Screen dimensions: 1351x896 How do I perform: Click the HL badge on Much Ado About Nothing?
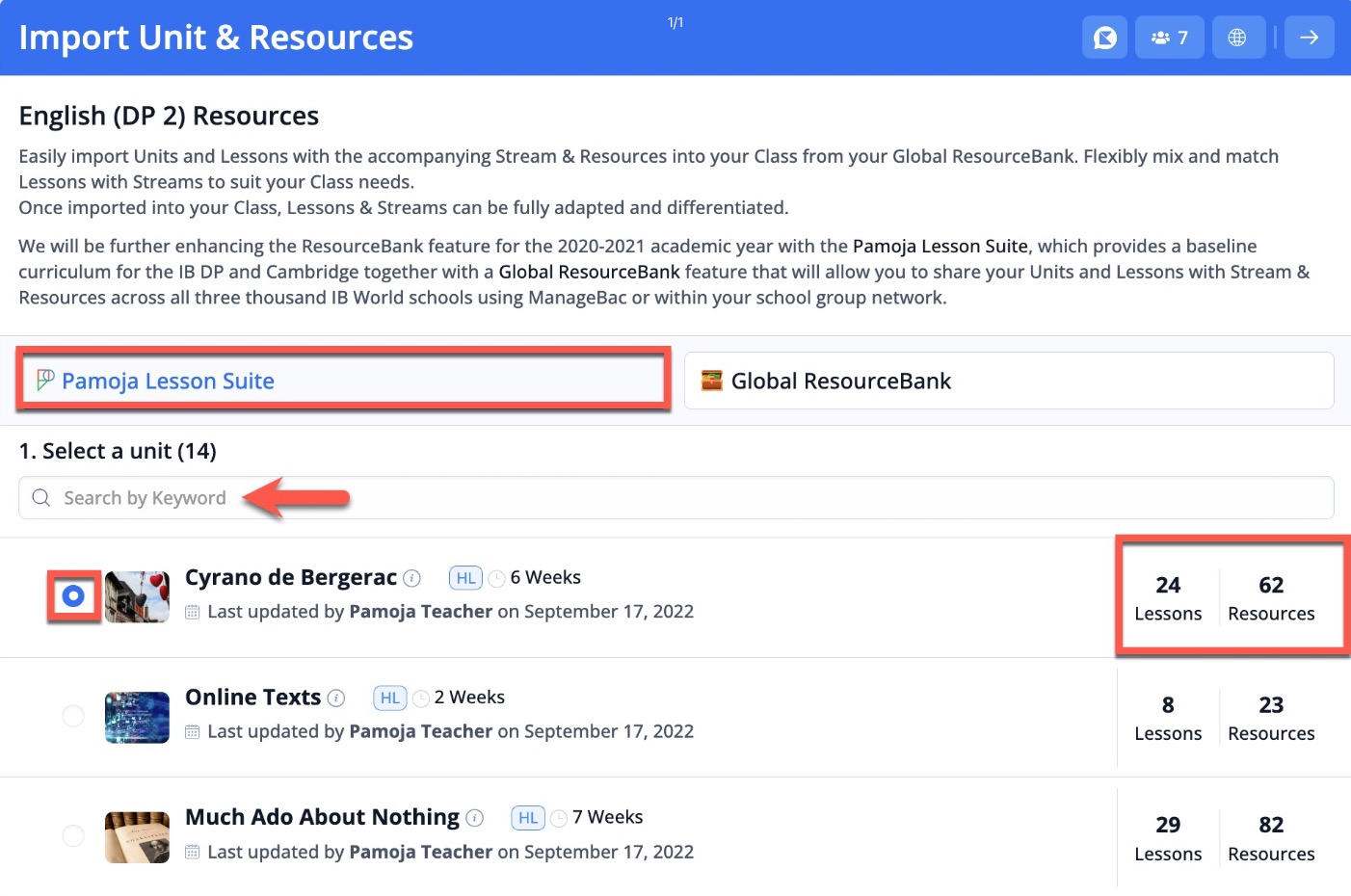528,818
